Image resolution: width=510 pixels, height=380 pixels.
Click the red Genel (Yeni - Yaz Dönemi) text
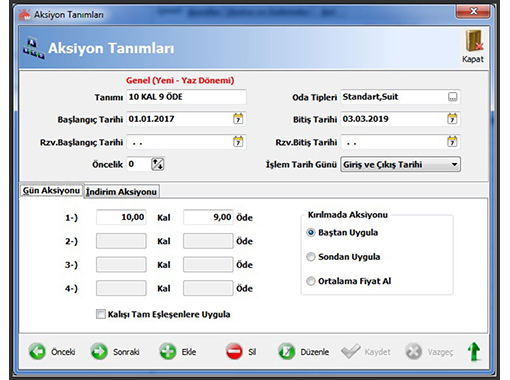click(180, 80)
